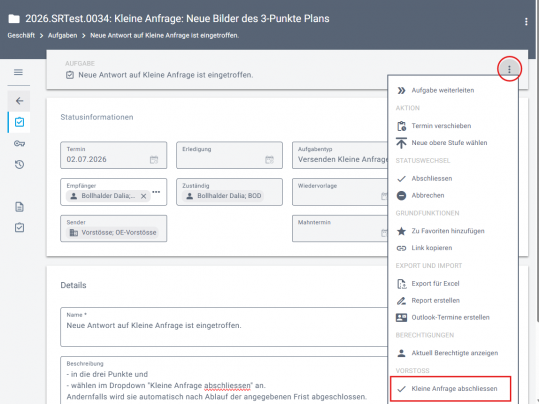Open the top-right header kebab menu
Screen dimensions: 539x404
(526, 22)
